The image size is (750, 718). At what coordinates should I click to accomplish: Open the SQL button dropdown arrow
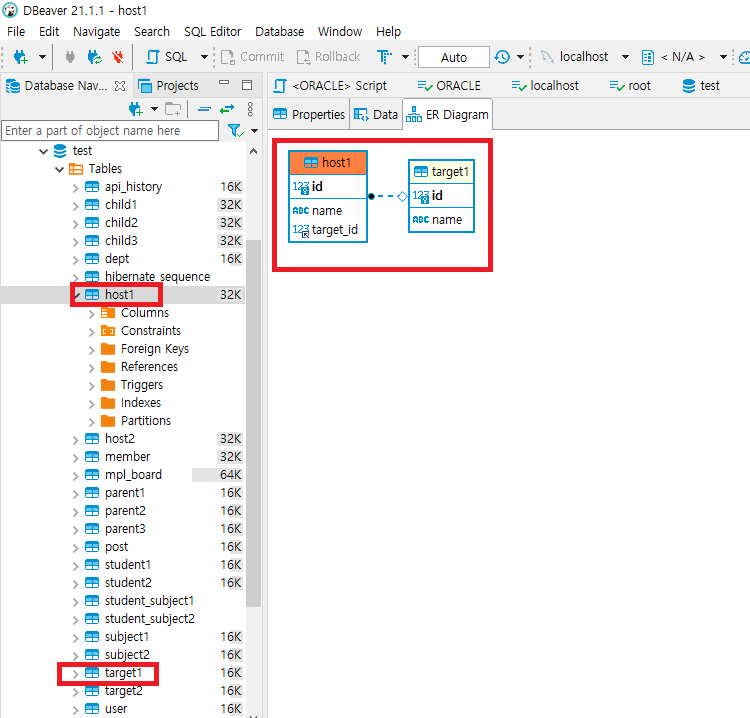pyautogui.click(x=204, y=57)
